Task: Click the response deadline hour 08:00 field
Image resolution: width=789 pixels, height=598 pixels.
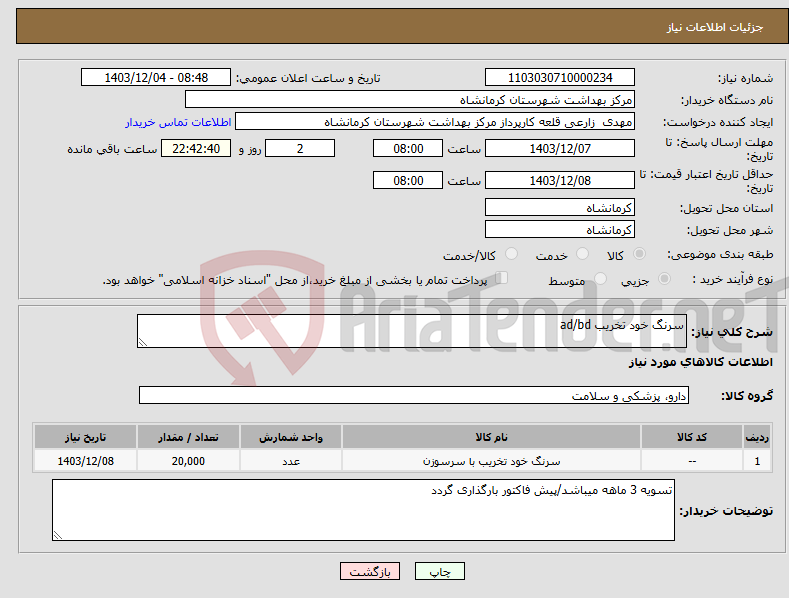Action: [408, 148]
